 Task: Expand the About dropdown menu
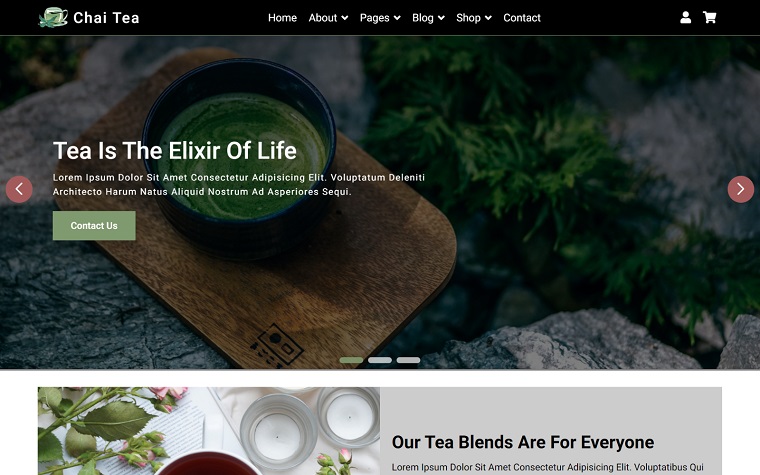tap(328, 18)
